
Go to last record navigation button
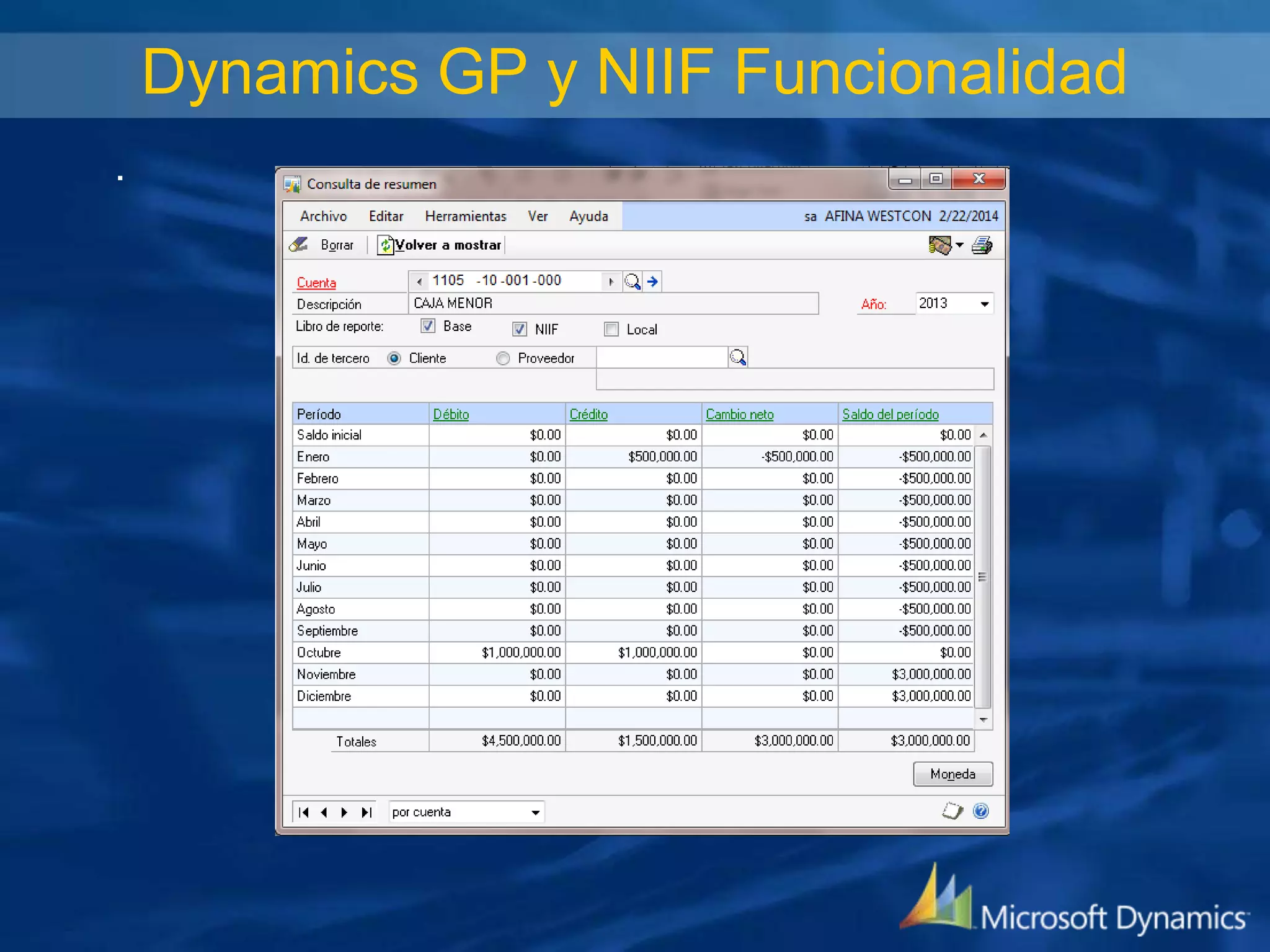click(366, 812)
